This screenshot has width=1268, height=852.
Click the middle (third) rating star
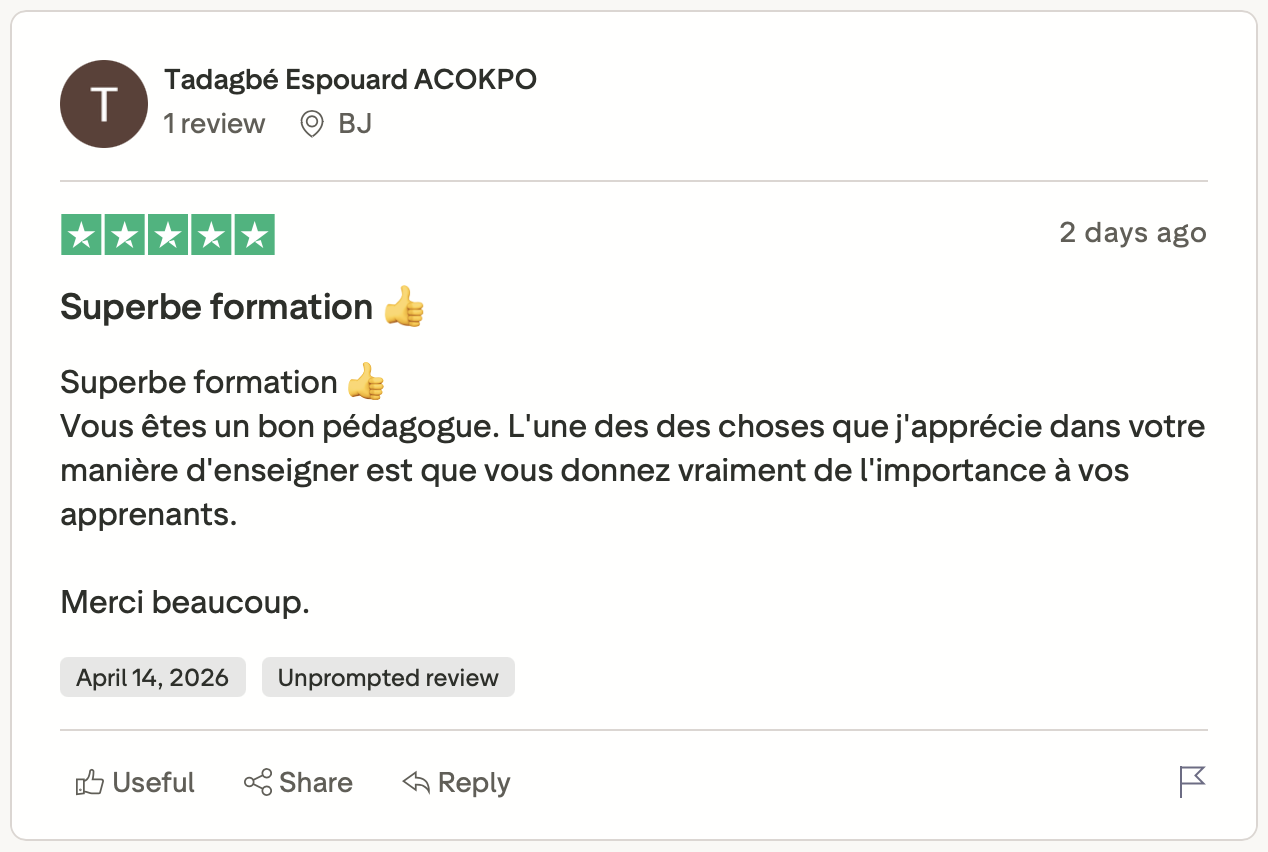[168, 235]
